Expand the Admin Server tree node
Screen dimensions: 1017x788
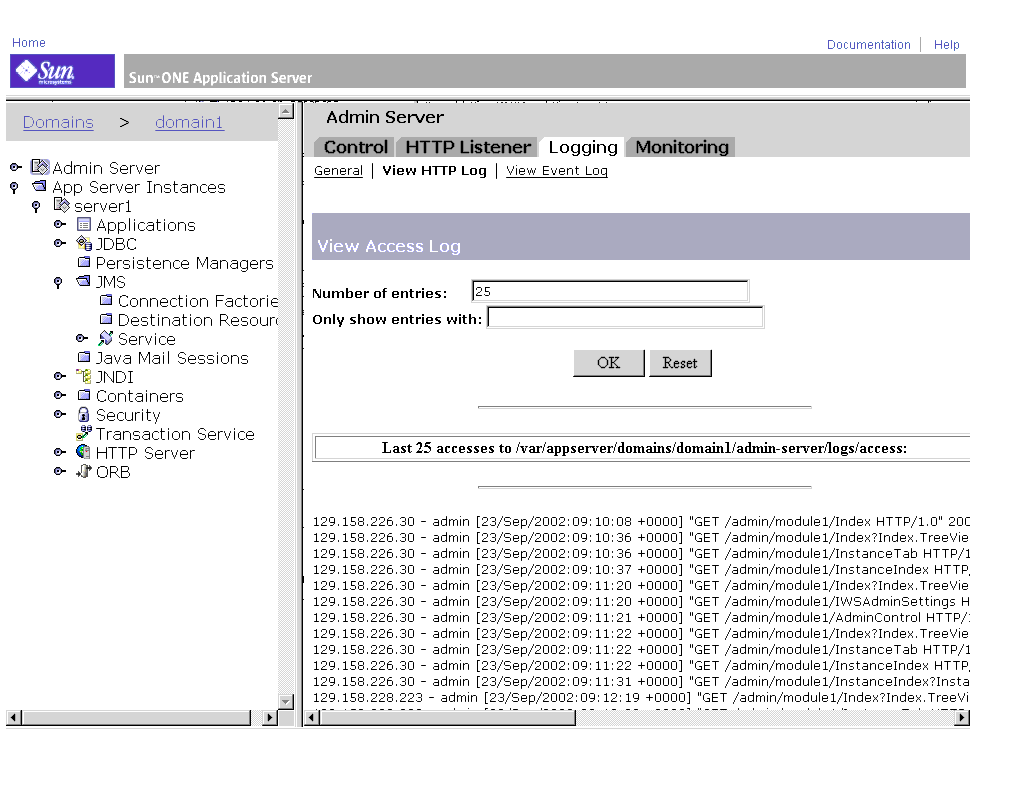[16, 167]
